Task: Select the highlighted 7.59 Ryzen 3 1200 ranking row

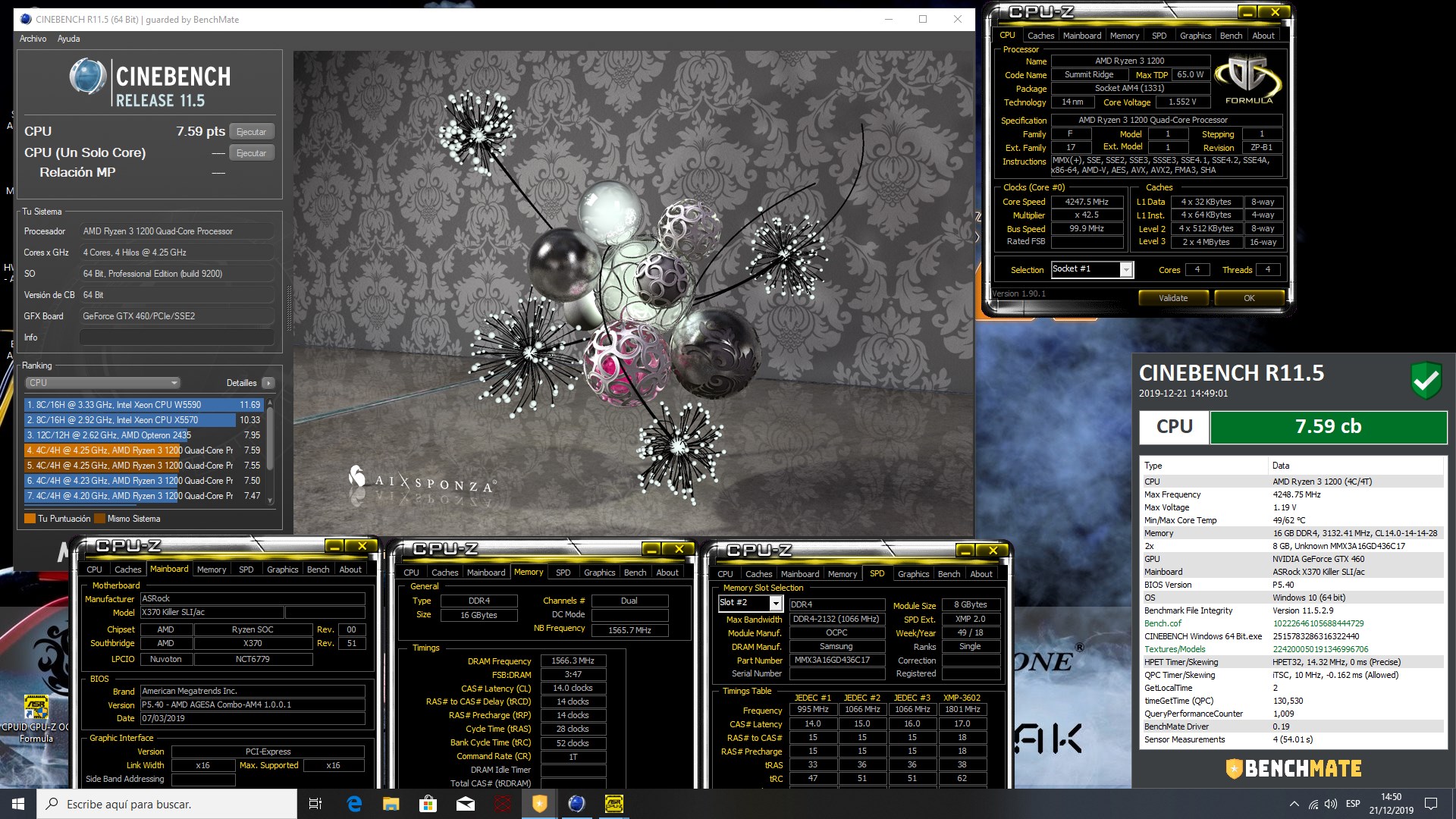Action: coord(144,450)
